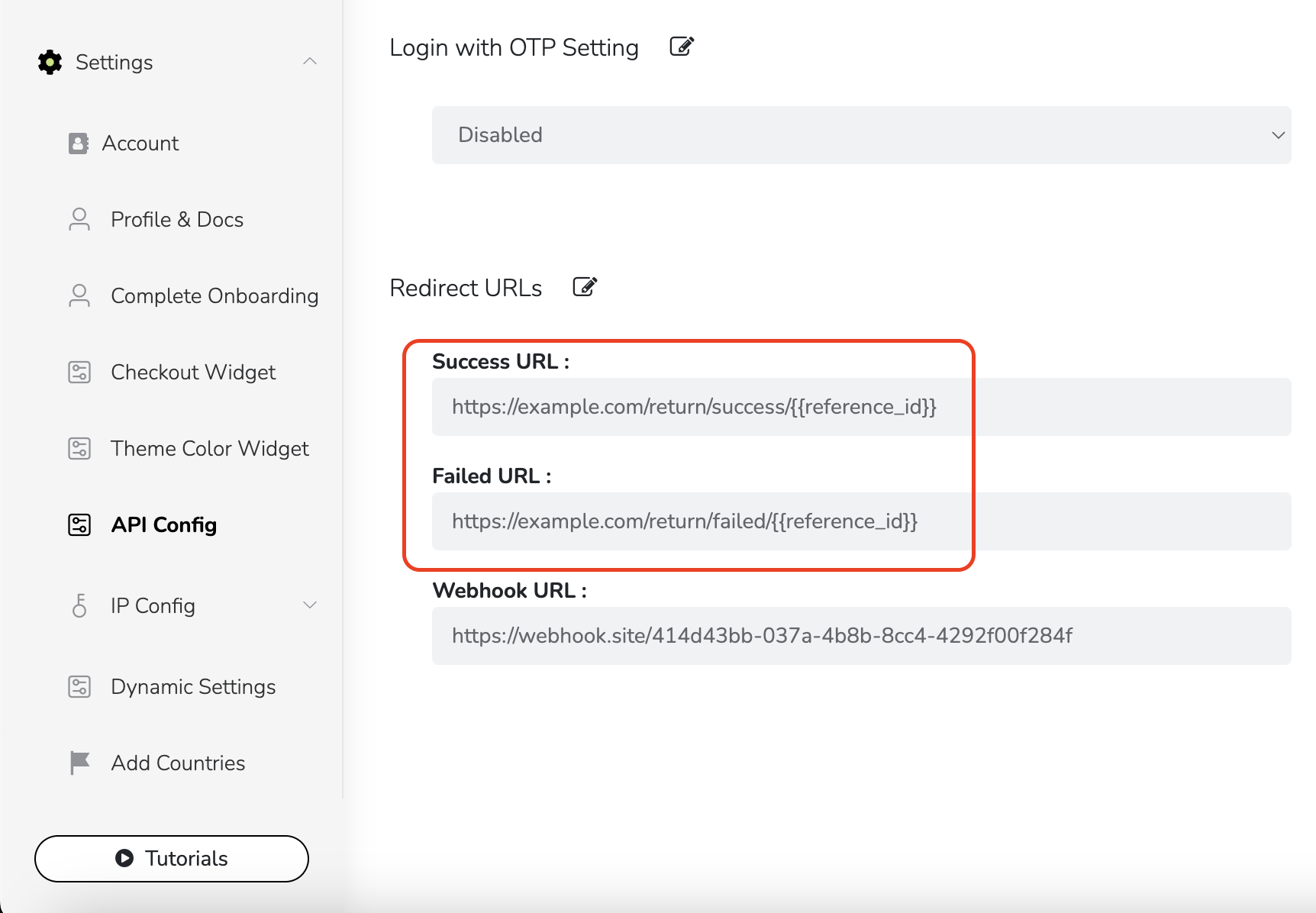The height and width of the screenshot is (913, 1316).
Task: Open the API Config menu item
Action: point(163,525)
